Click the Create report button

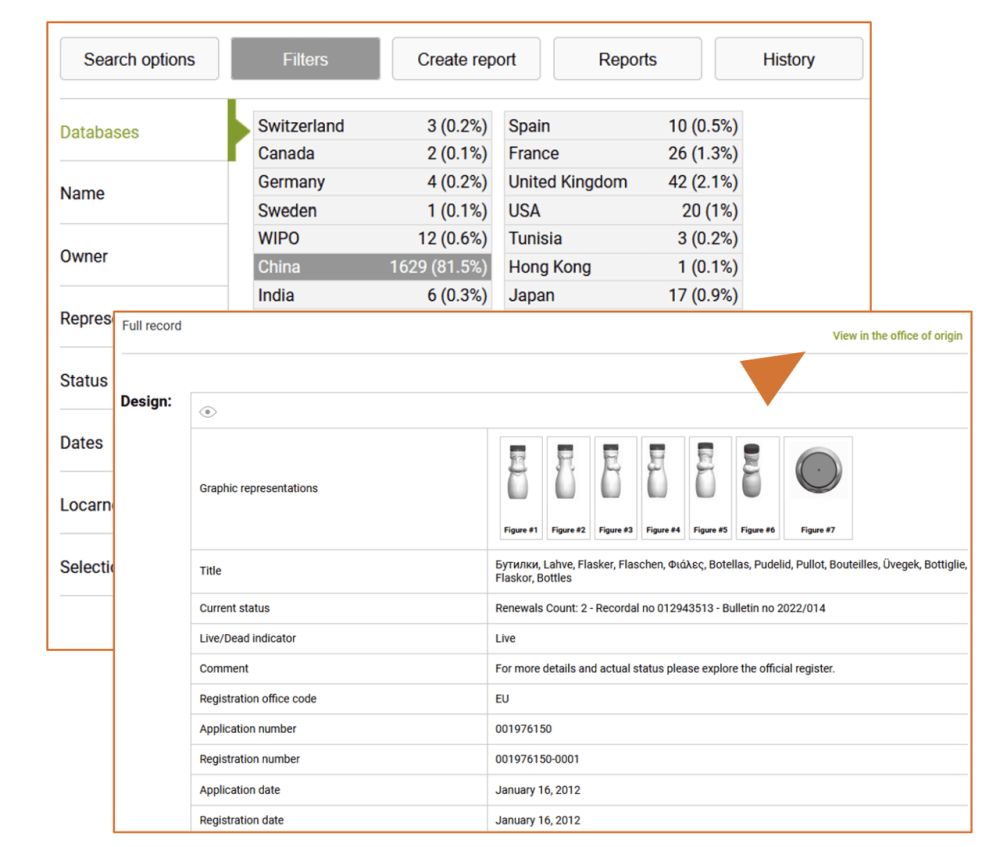pos(466,59)
